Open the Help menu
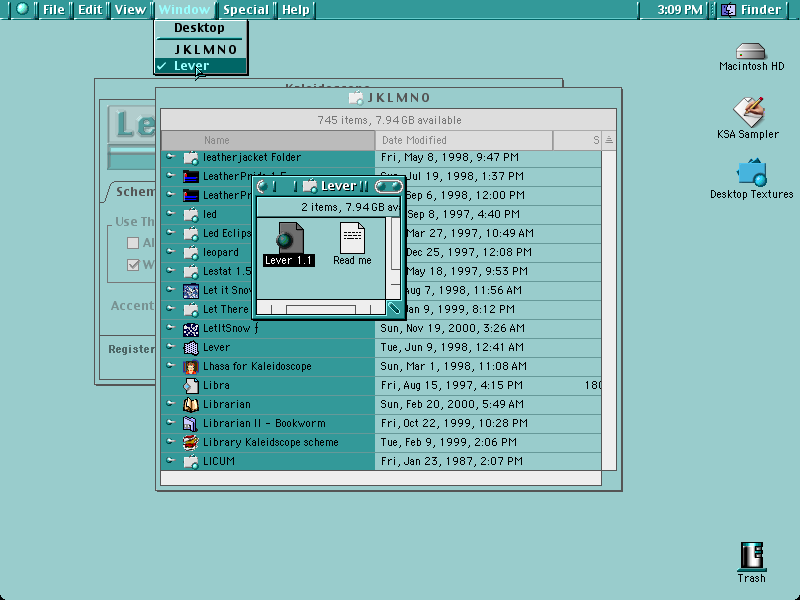 pyautogui.click(x=295, y=10)
